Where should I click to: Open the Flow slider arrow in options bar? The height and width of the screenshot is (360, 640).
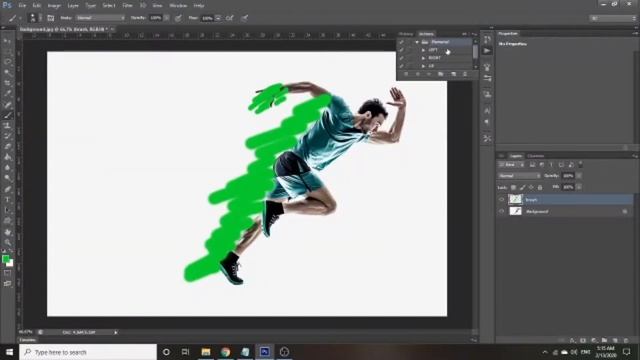(x=218, y=18)
